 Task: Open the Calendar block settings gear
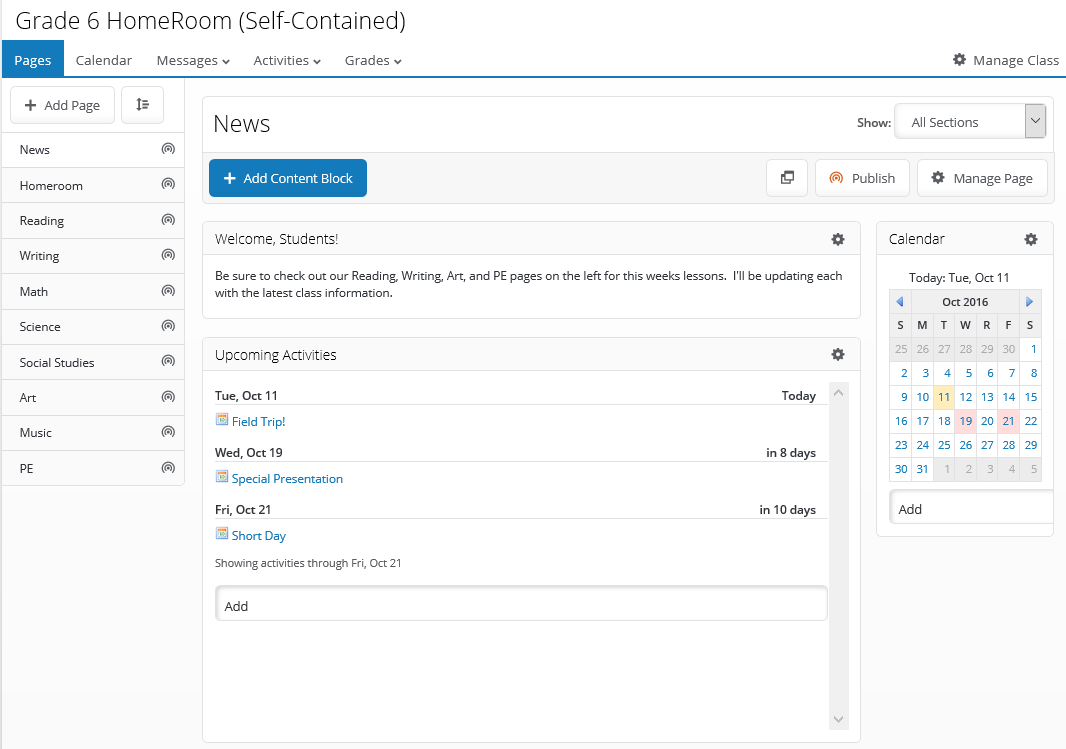[1031, 239]
